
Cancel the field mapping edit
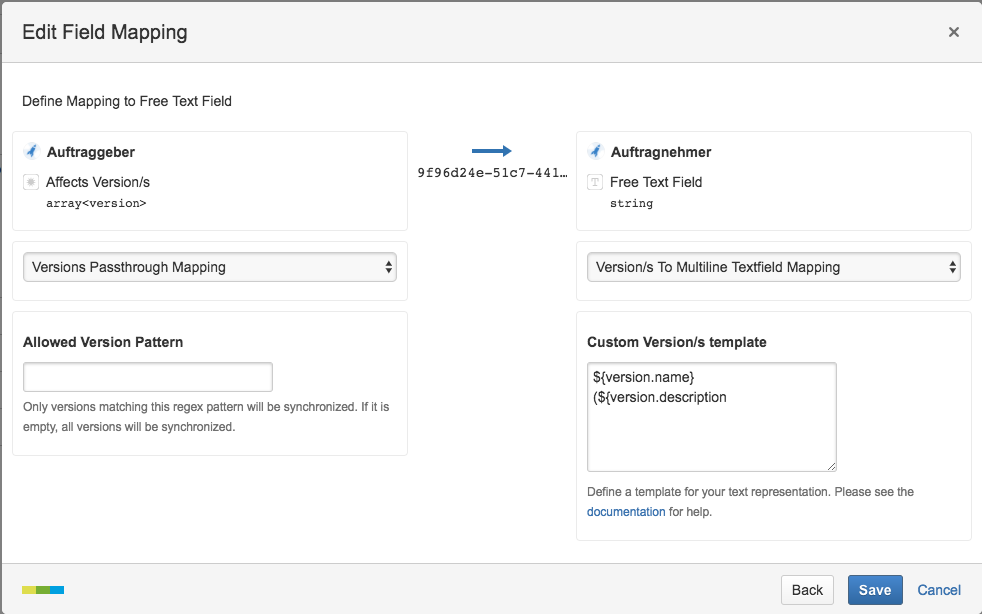(x=939, y=590)
